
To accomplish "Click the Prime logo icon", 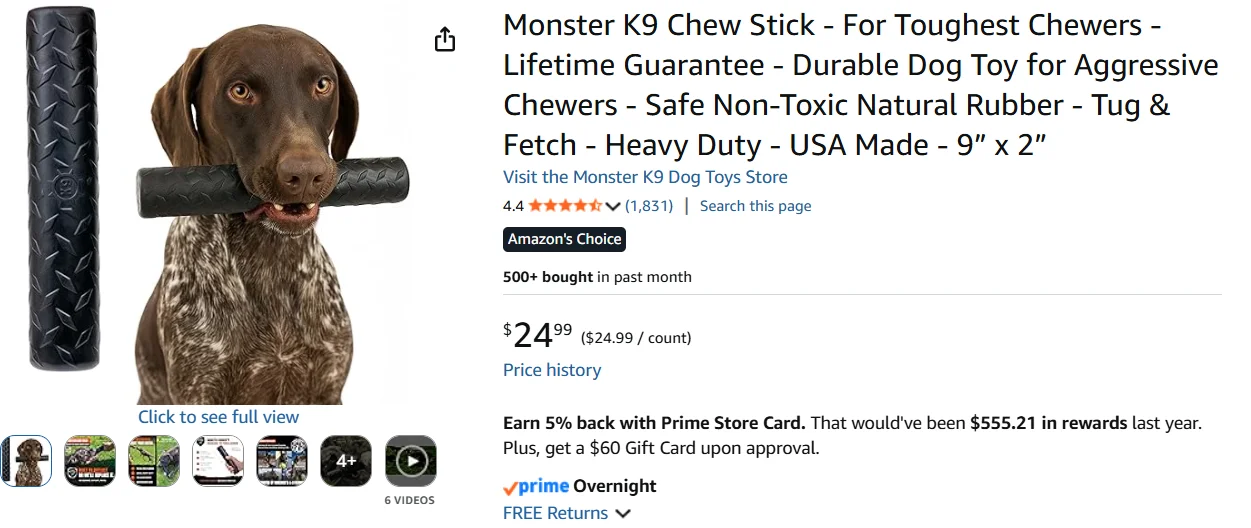I will (536, 487).
